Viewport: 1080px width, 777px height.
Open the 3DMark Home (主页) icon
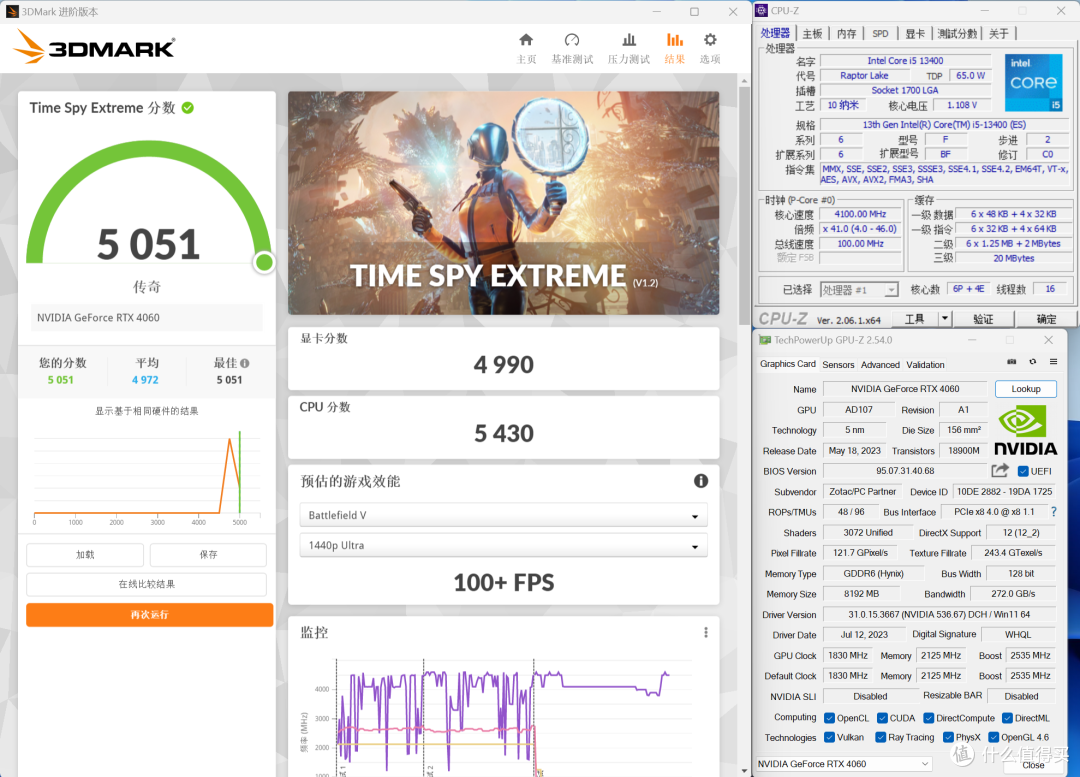(x=526, y=40)
